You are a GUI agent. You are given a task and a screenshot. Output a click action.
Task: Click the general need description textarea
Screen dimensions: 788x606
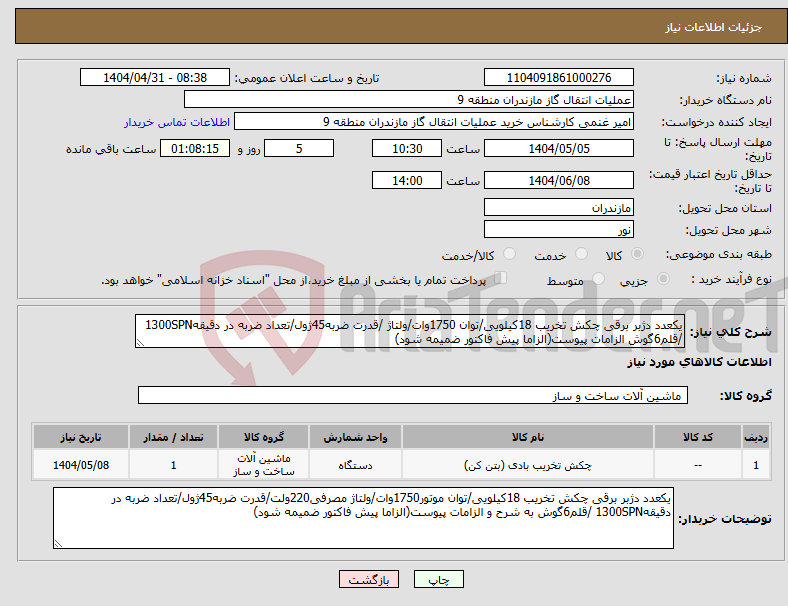coord(410,331)
